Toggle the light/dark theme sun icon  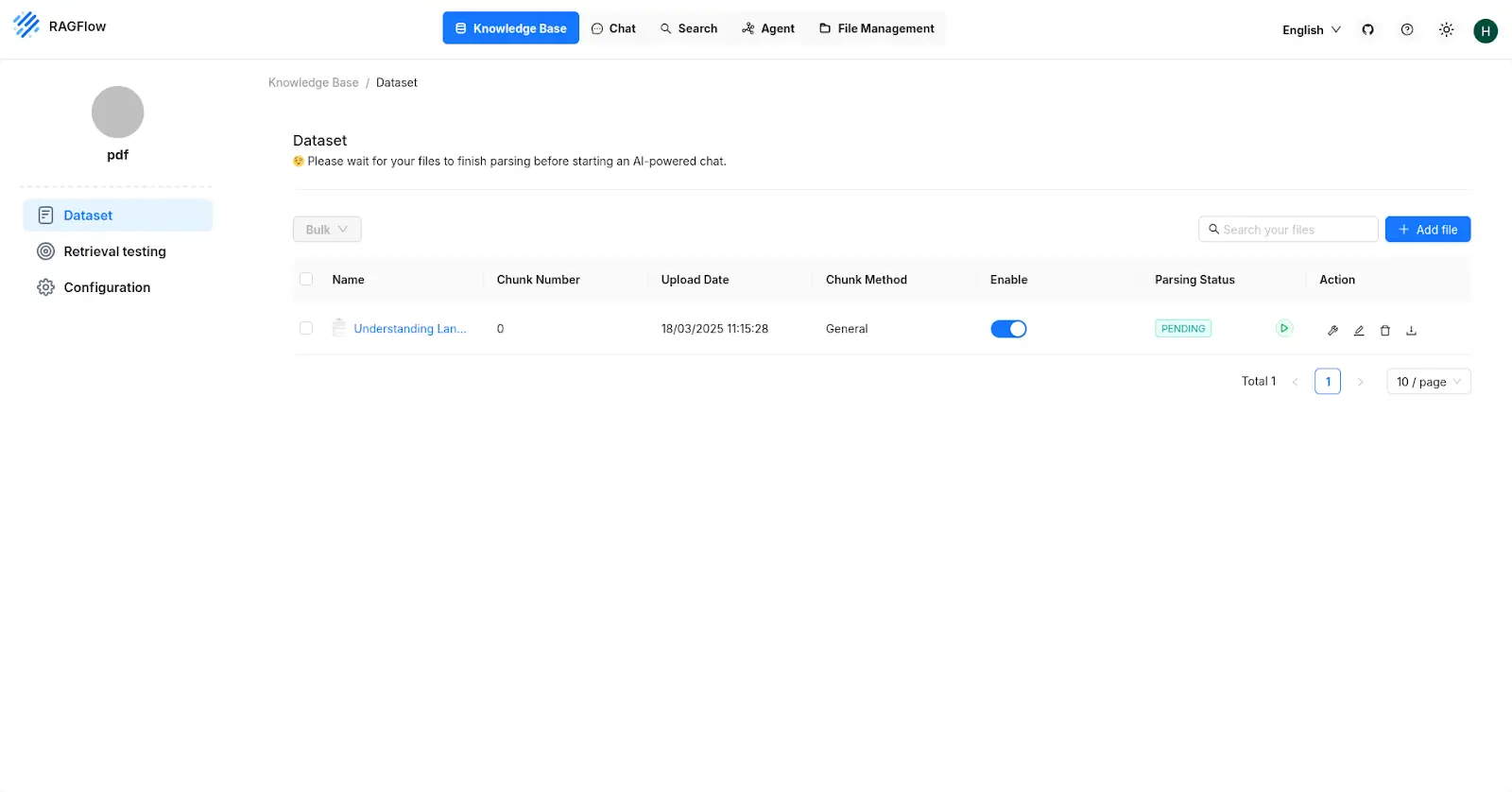(x=1446, y=29)
